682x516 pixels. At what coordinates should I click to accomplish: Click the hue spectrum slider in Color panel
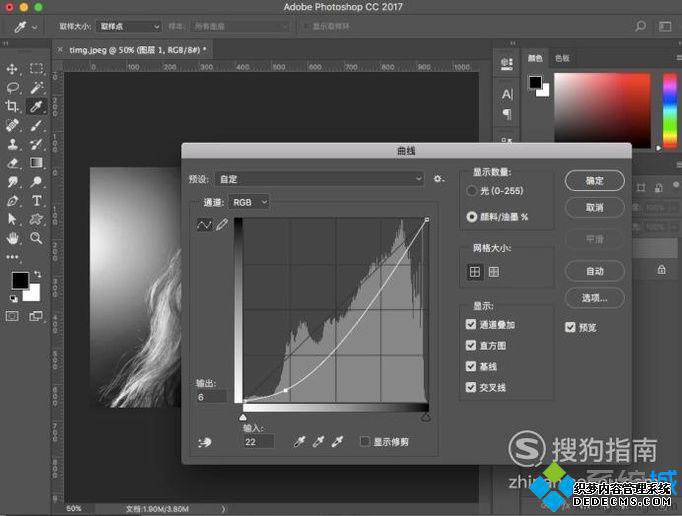tap(670, 110)
